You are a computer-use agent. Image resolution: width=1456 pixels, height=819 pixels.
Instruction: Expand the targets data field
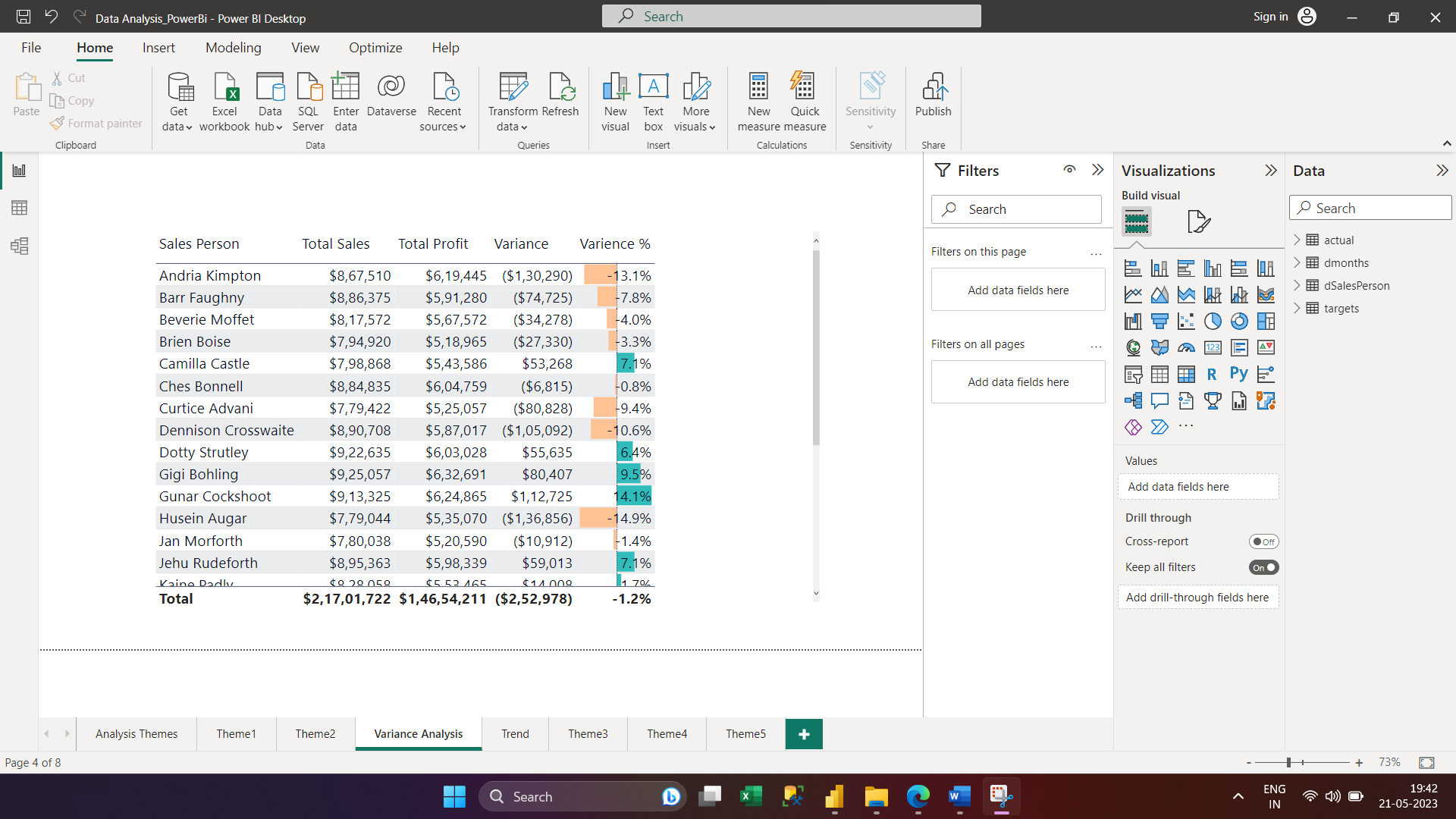point(1297,308)
